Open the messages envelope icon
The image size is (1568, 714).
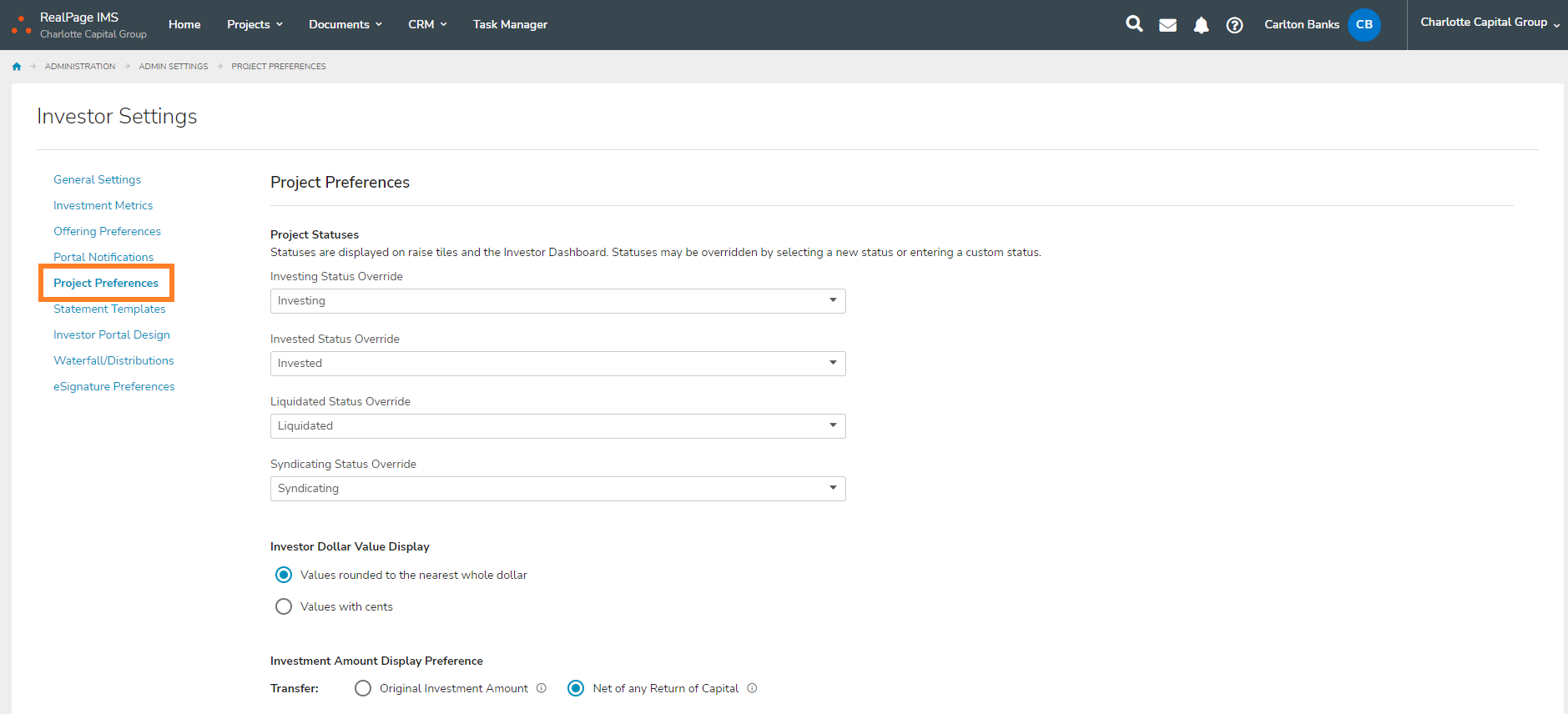(x=1167, y=25)
